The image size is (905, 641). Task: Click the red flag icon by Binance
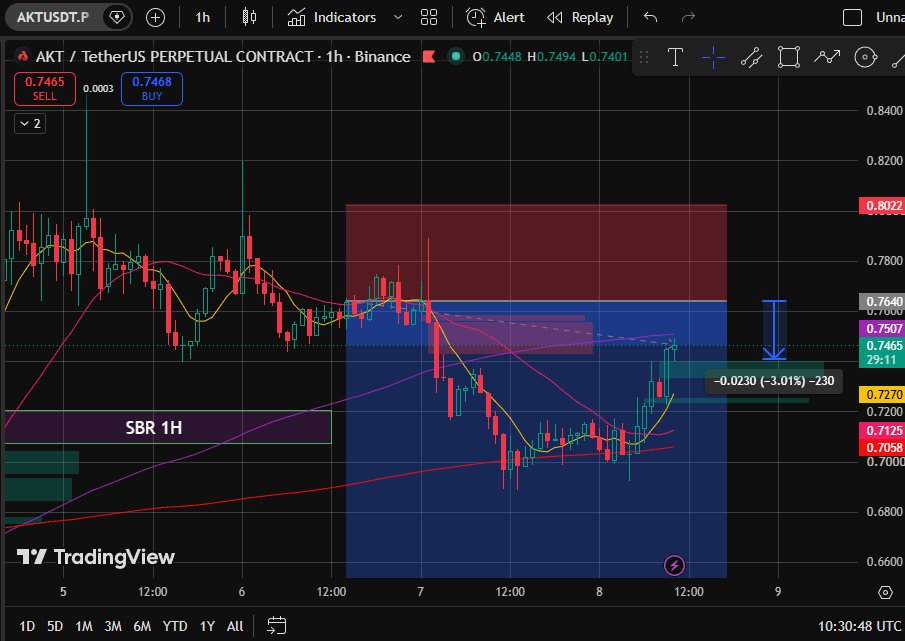(429, 57)
